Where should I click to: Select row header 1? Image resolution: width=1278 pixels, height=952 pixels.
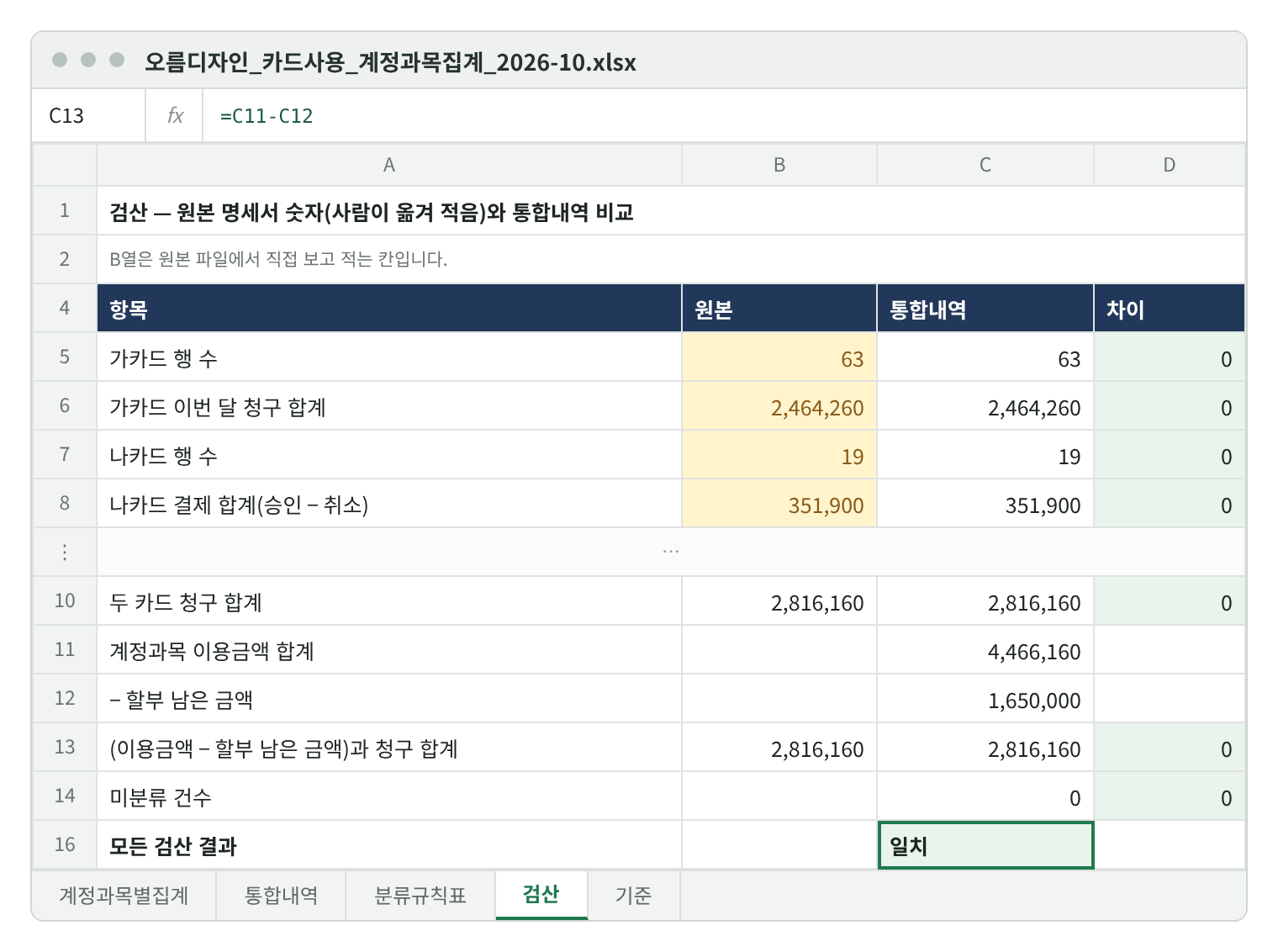click(x=65, y=210)
